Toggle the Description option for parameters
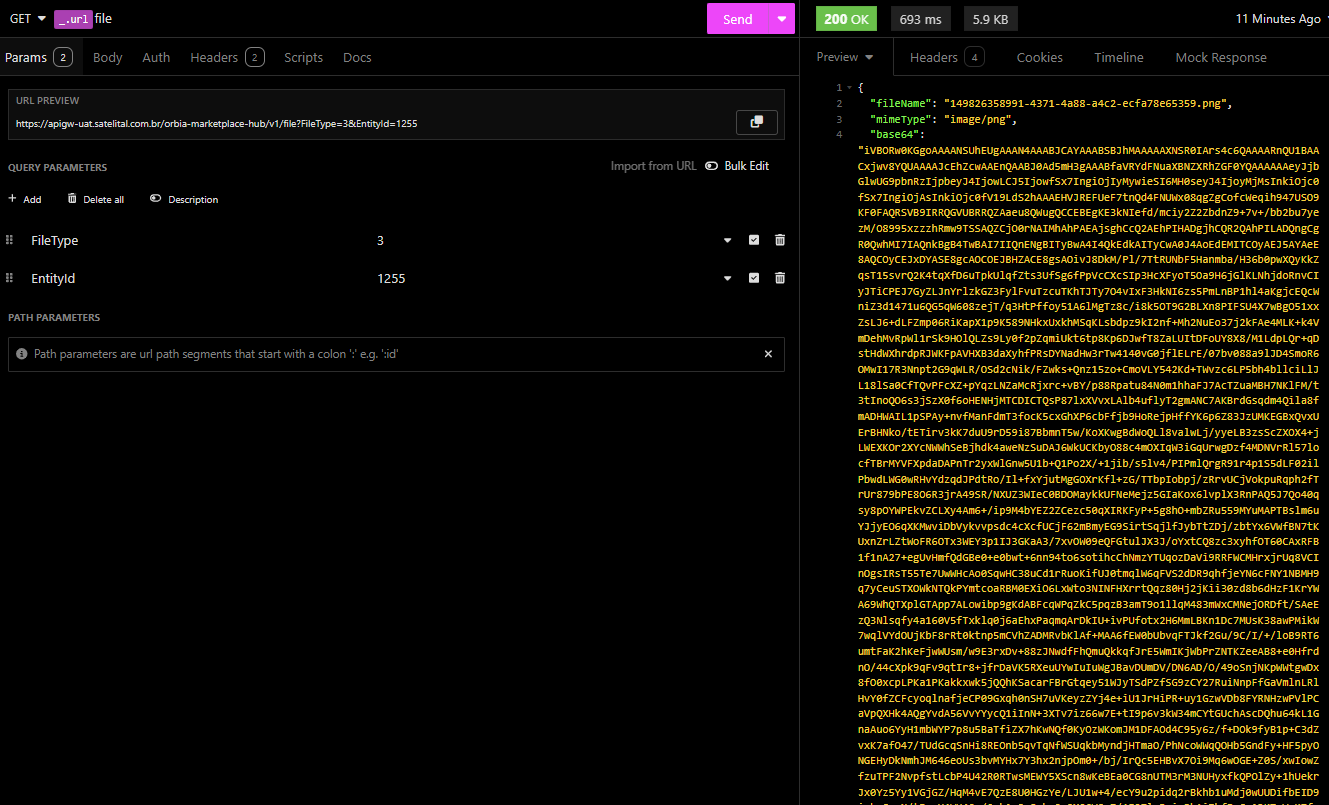The width and height of the screenshot is (1329, 805). point(155,199)
